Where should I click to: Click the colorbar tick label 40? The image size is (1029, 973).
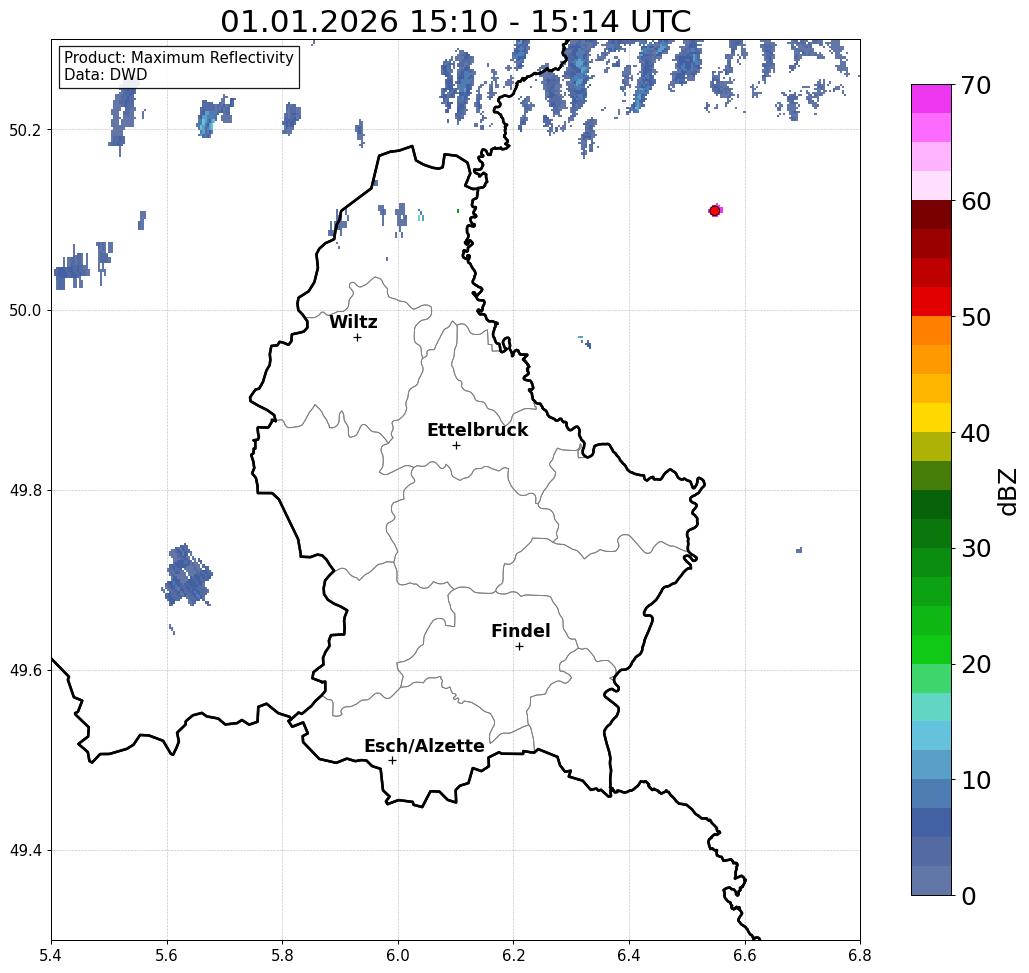(x=976, y=433)
